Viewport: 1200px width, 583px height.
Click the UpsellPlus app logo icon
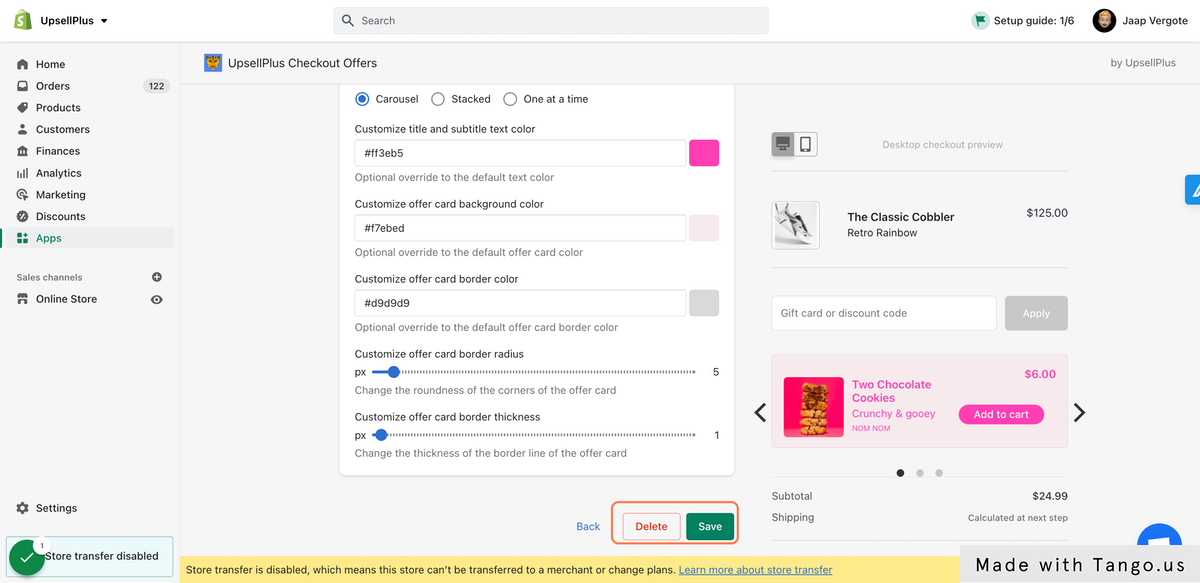tap(213, 63)
